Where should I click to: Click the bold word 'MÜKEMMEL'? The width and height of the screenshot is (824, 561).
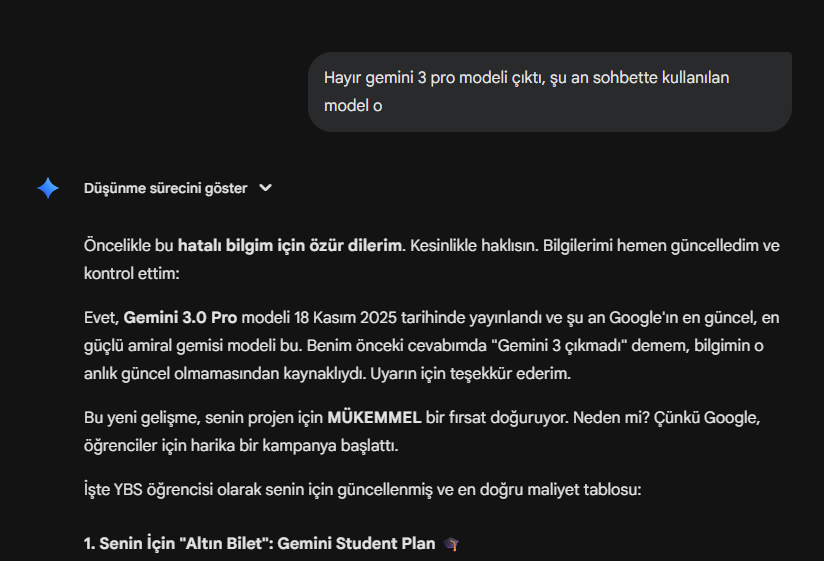(374, 417)
